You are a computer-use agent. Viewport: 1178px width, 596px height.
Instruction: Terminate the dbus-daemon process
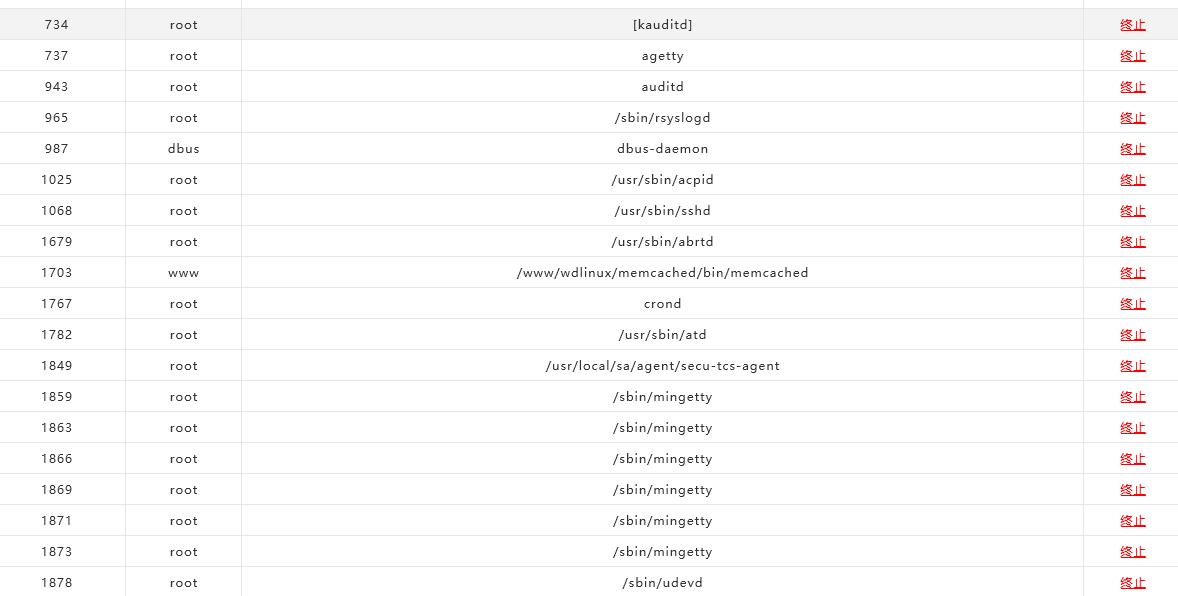(1132, 149)
